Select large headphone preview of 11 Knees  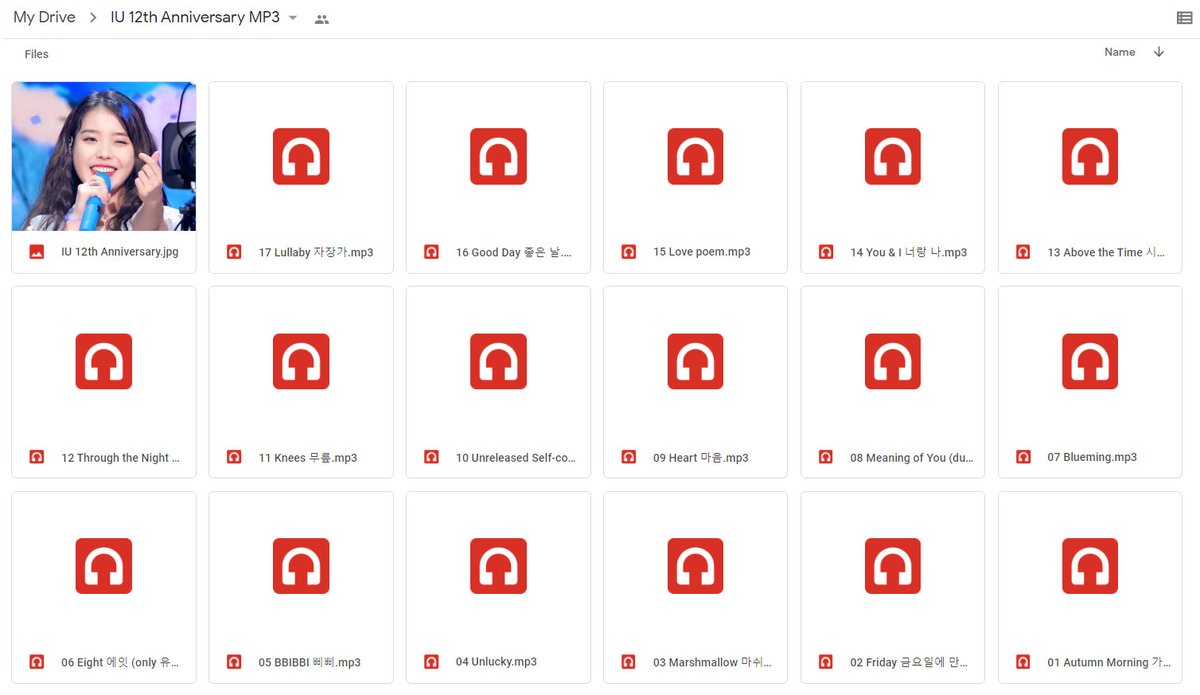coord(301,361)
